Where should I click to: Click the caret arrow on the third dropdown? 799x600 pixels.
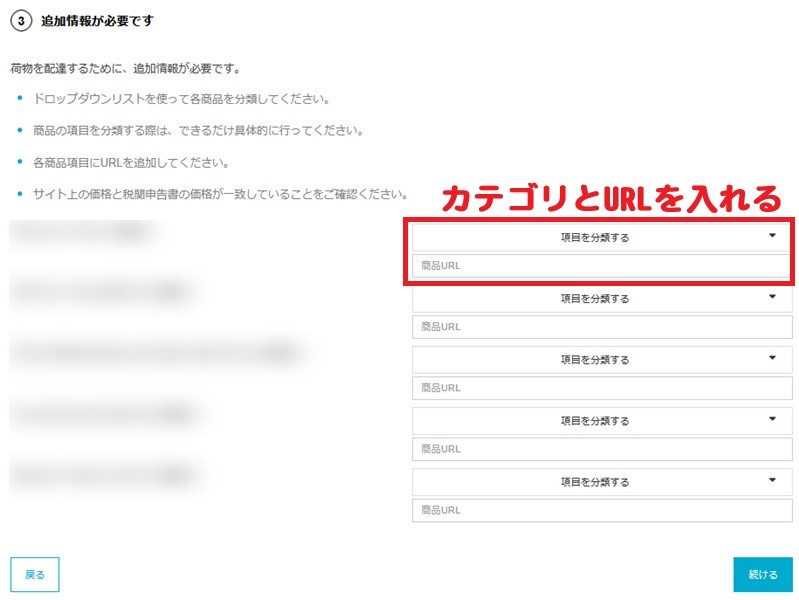coord(772,358)
